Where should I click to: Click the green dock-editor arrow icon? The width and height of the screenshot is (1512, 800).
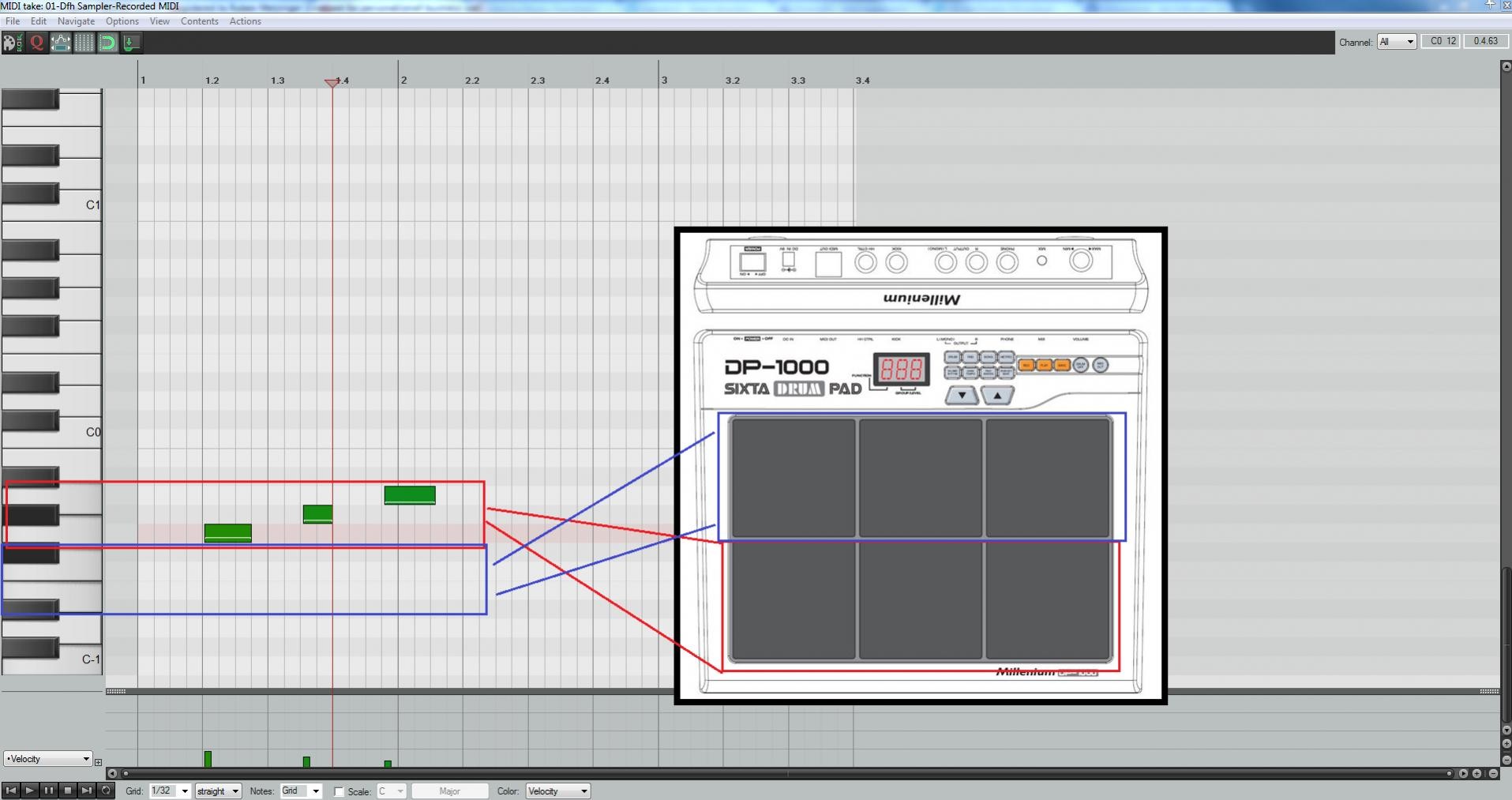point(131,43)
